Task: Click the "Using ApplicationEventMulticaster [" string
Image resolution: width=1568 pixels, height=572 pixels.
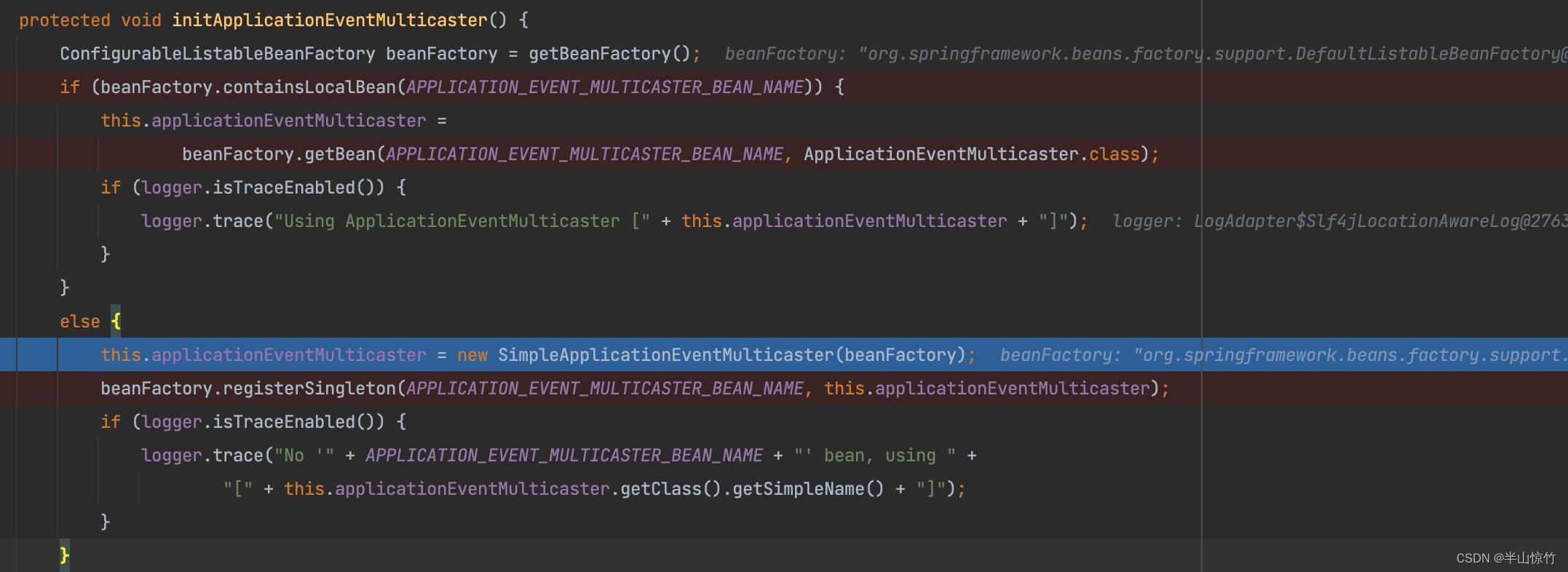Action: (462, 221)
